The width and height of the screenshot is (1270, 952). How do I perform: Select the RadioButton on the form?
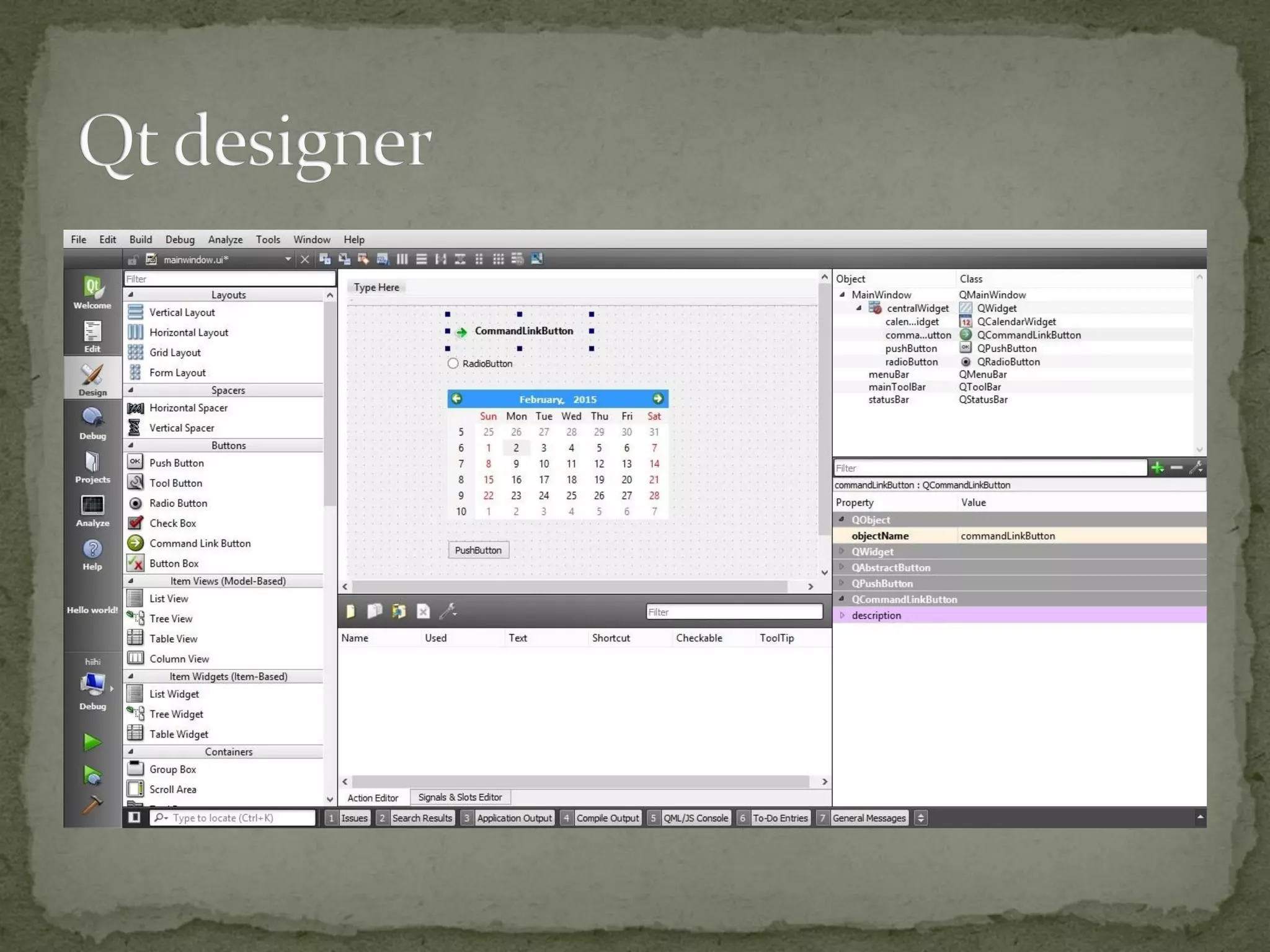[x=481, y=364]
